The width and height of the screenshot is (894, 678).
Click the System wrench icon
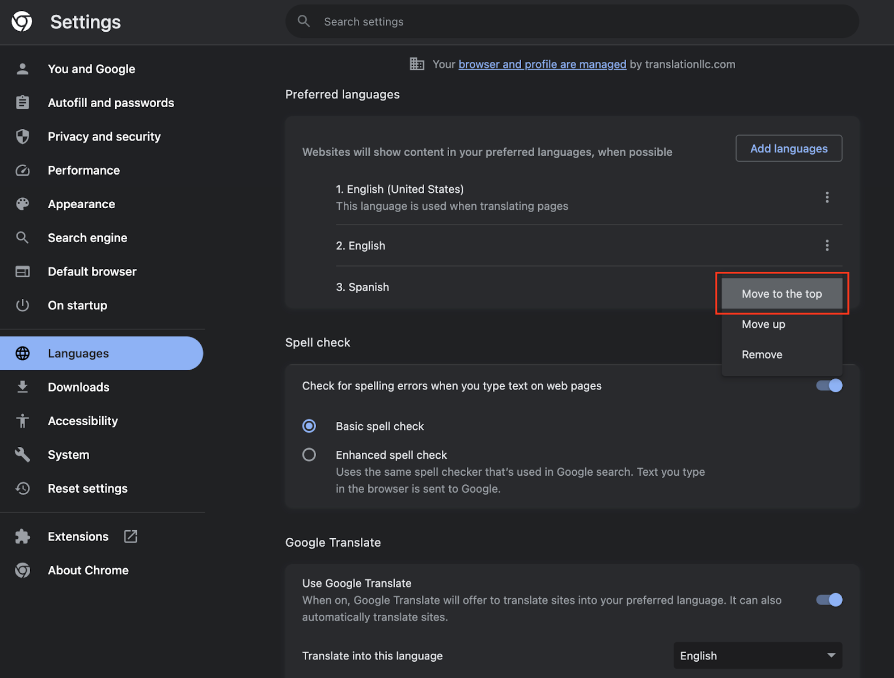(x=22, y=454)
